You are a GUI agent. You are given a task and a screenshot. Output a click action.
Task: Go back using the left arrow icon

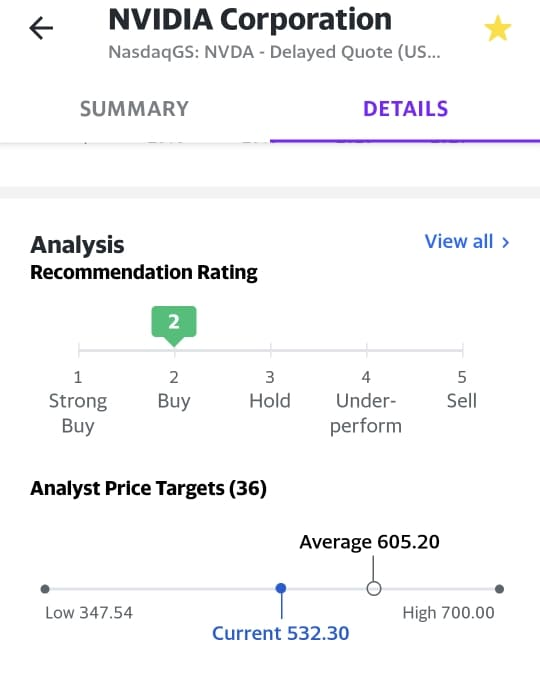pos(41,28)
